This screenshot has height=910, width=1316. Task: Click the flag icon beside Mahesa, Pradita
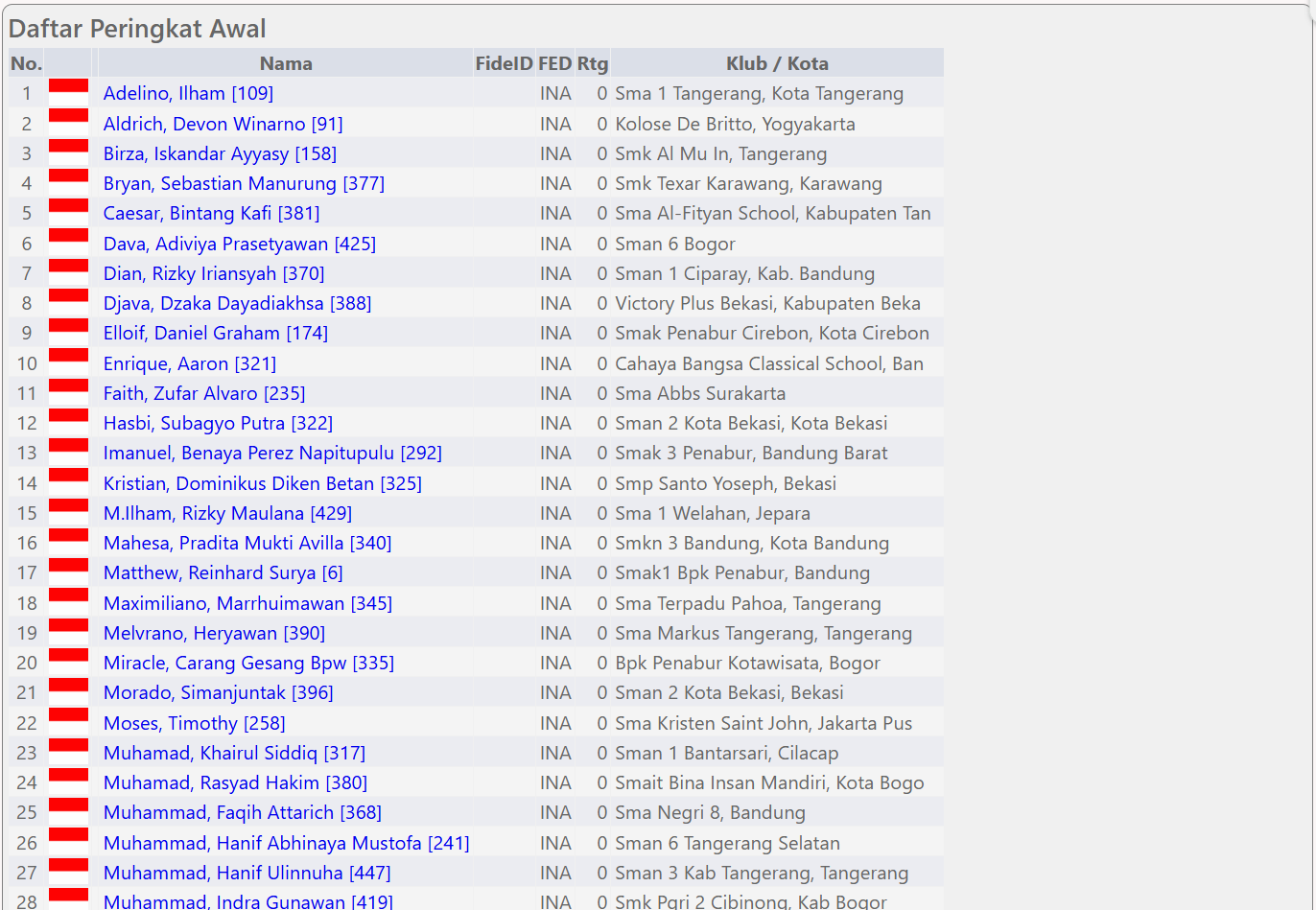coord(68,542)
